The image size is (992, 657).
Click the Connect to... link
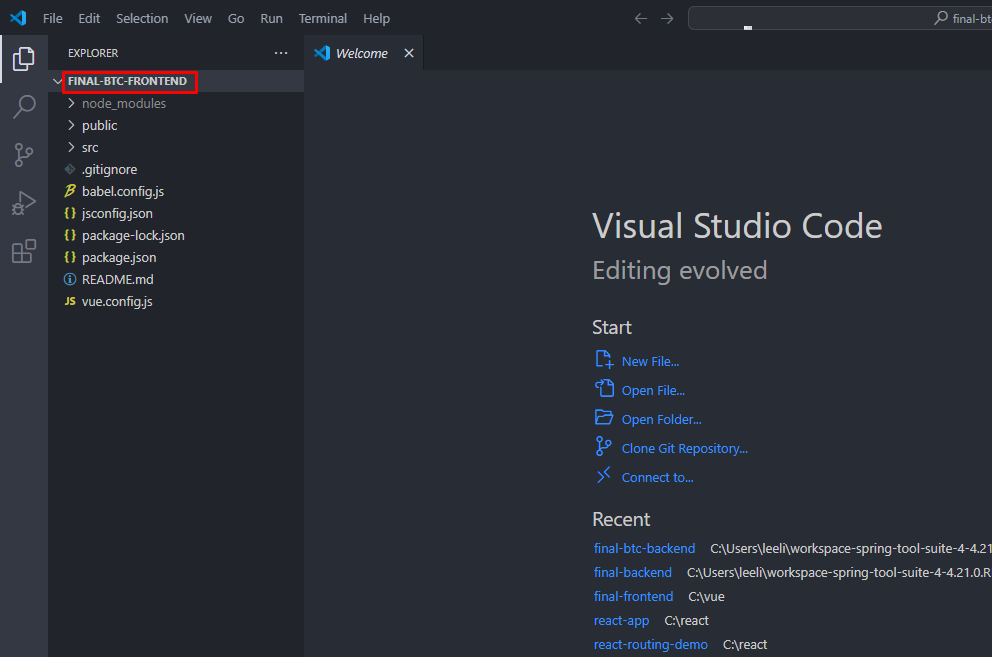[657, 477]
